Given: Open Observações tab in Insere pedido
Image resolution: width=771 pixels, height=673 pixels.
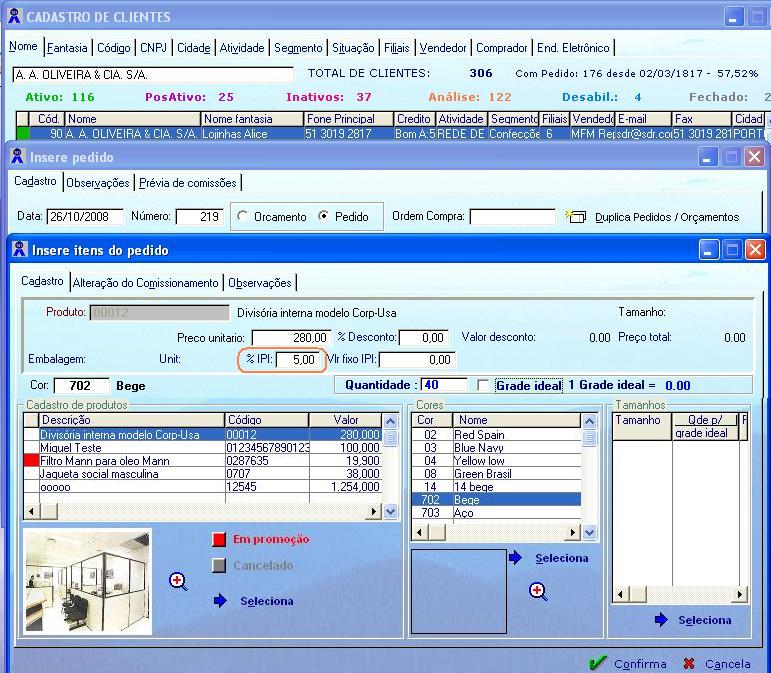Looking at the screenshot, I should point(98,183).
